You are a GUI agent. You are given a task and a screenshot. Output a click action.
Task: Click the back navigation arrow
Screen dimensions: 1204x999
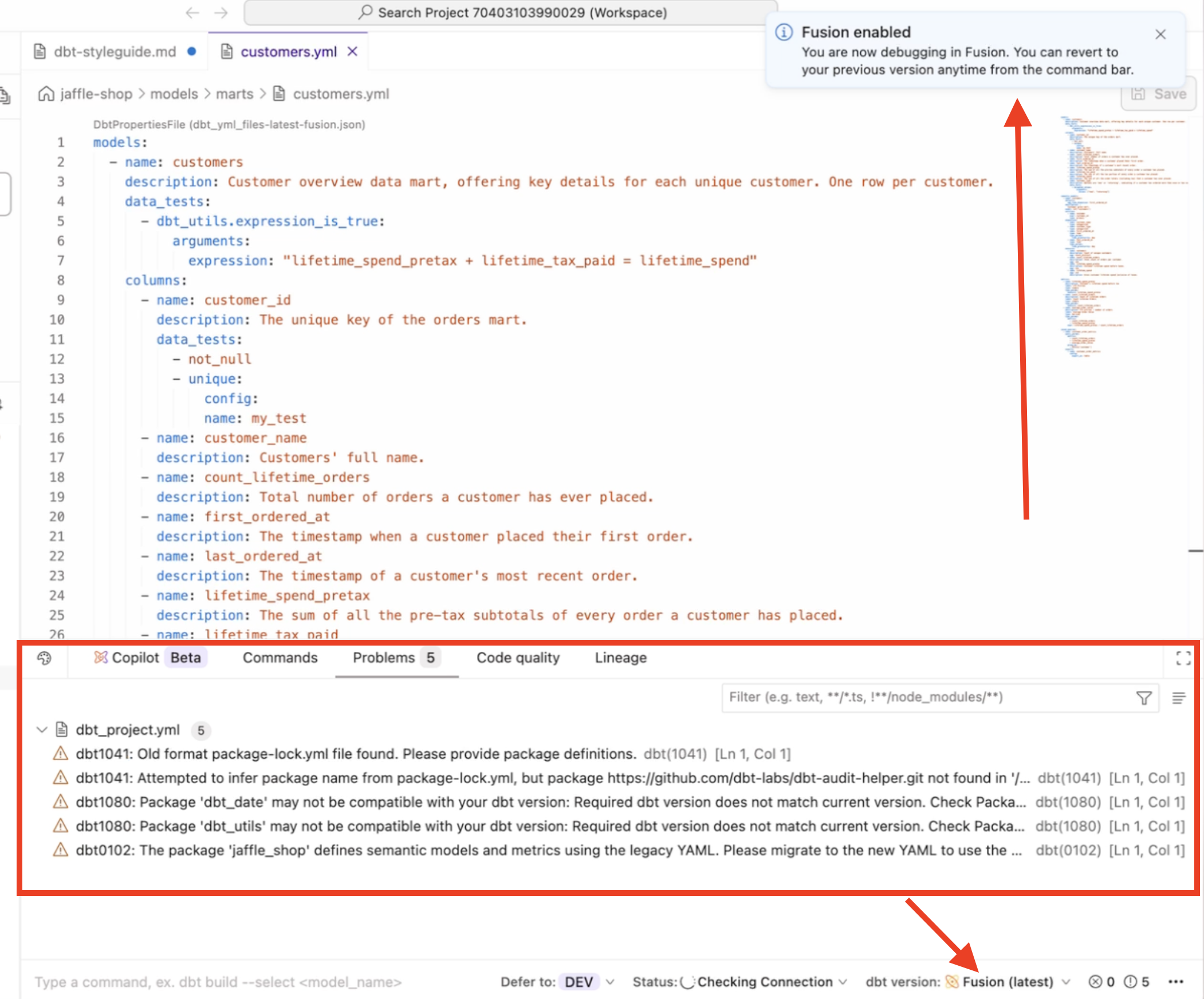coord(192,13)
